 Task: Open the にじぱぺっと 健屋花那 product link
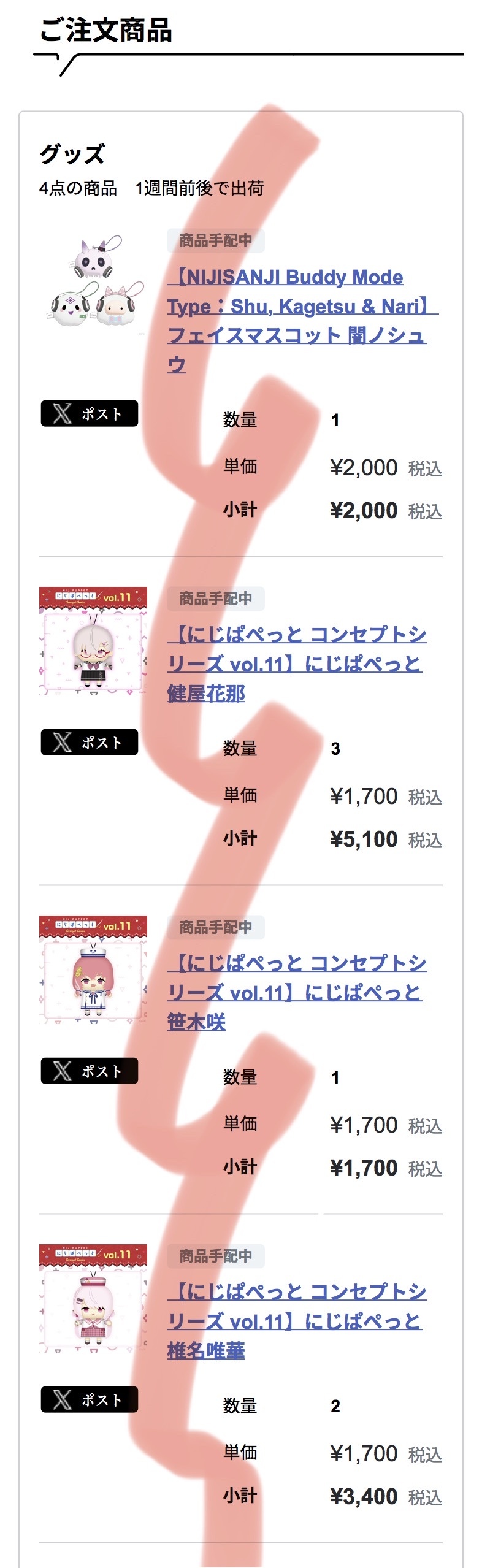click(x=297, y=664)
